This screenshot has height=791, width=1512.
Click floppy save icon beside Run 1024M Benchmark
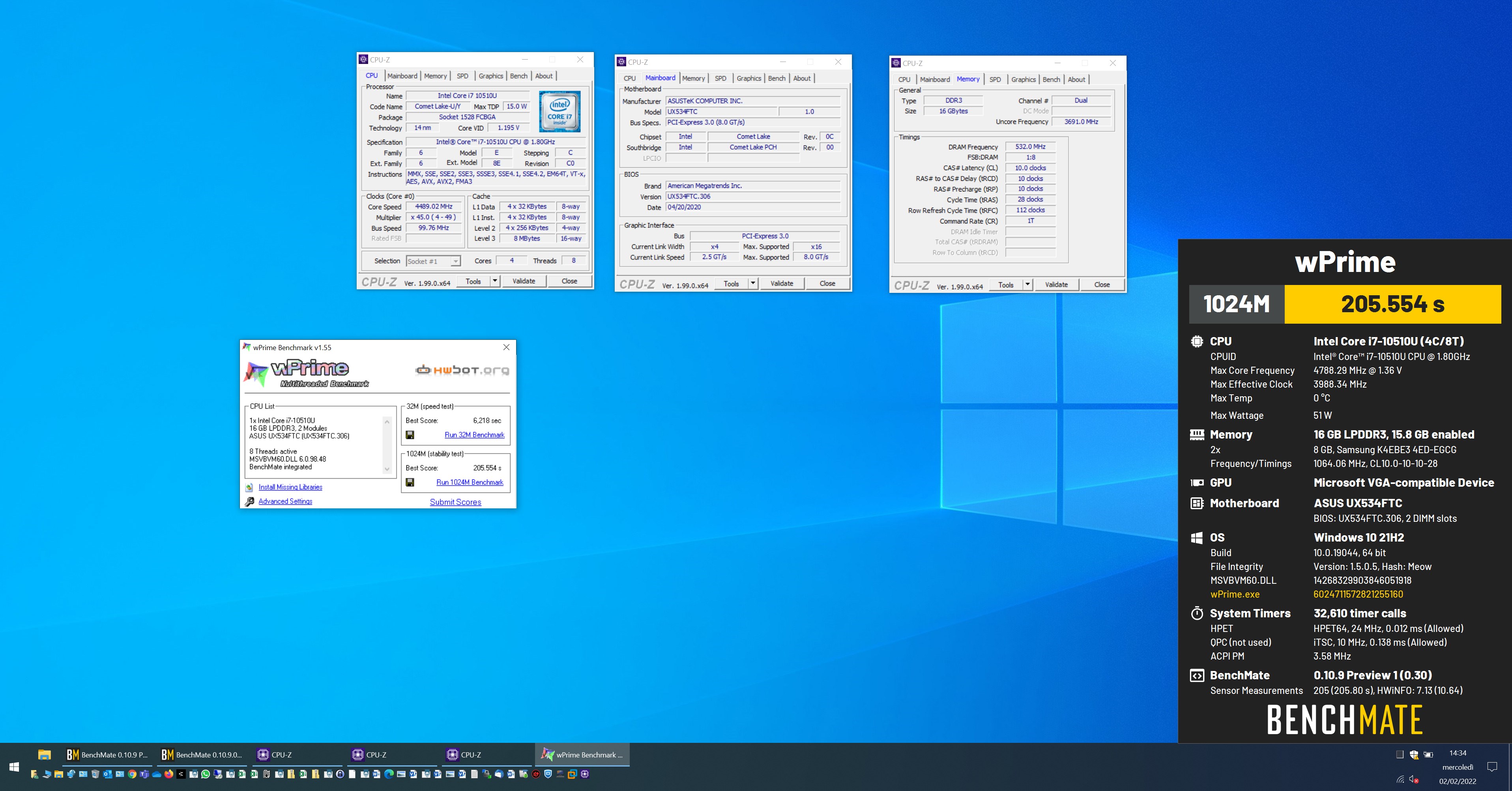click(410, 482)
